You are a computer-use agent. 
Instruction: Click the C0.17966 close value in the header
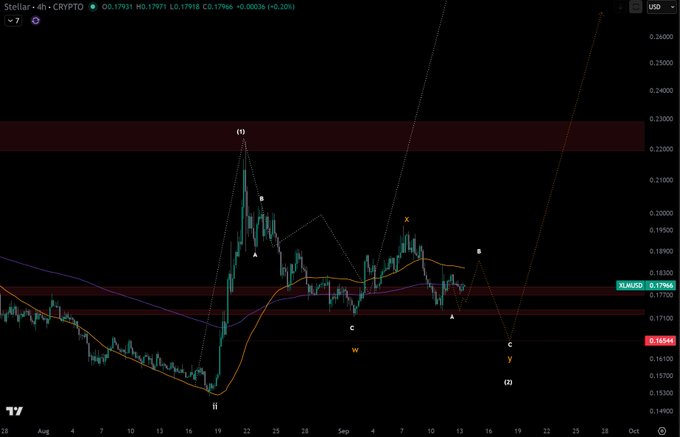click(x=220, y=7)
